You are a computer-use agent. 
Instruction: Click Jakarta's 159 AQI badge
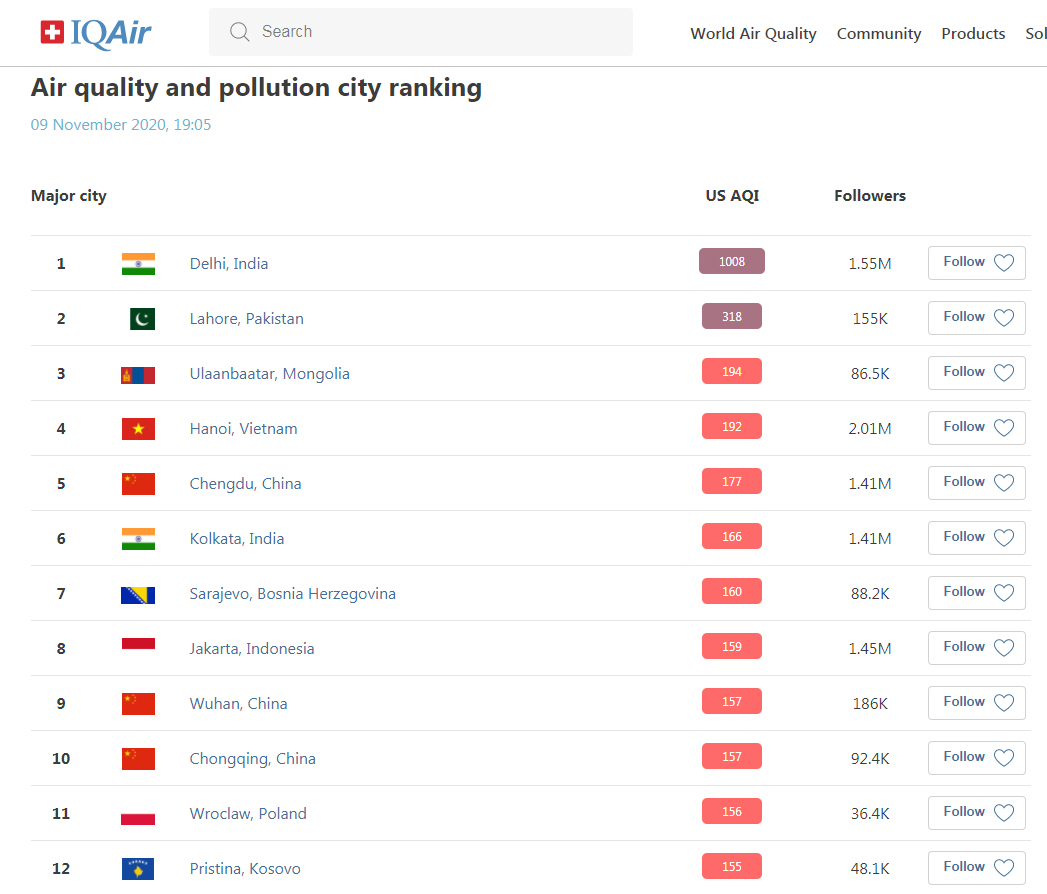732,646
